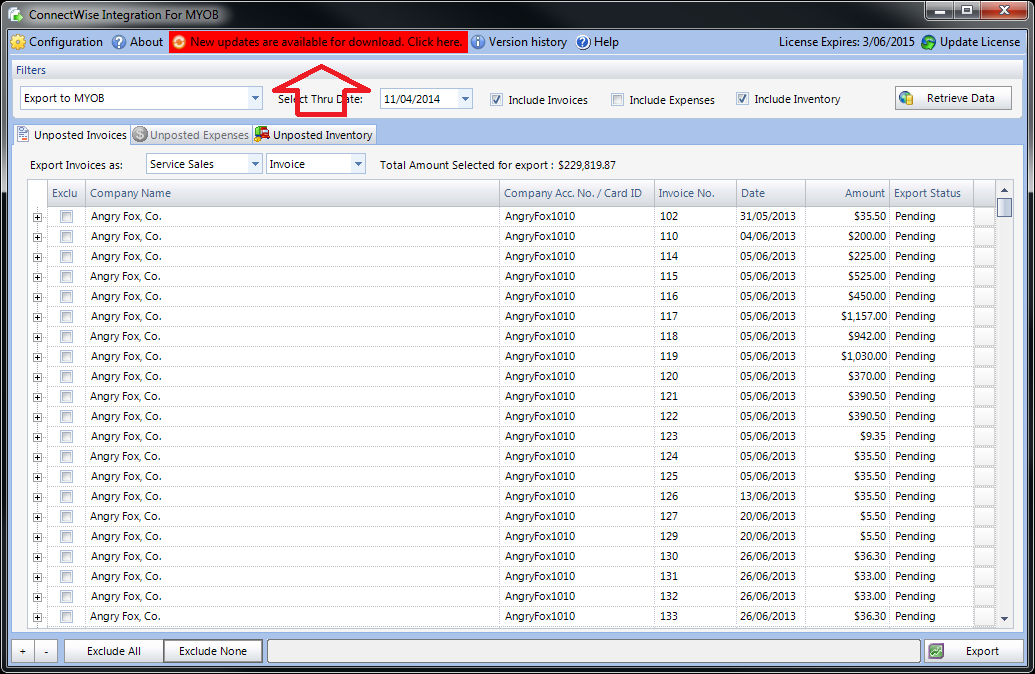
Task: Enable the Include Expenses checkbox
Action: 617,100
